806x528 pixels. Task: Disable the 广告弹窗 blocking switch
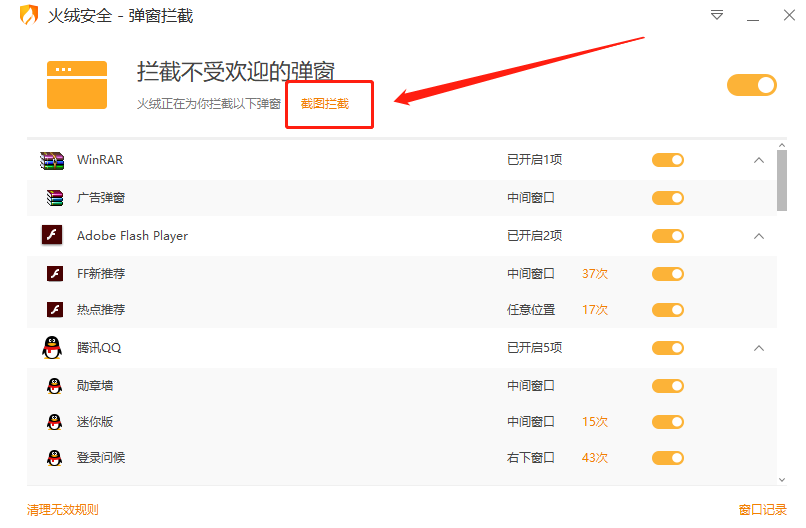coord(668,198)
